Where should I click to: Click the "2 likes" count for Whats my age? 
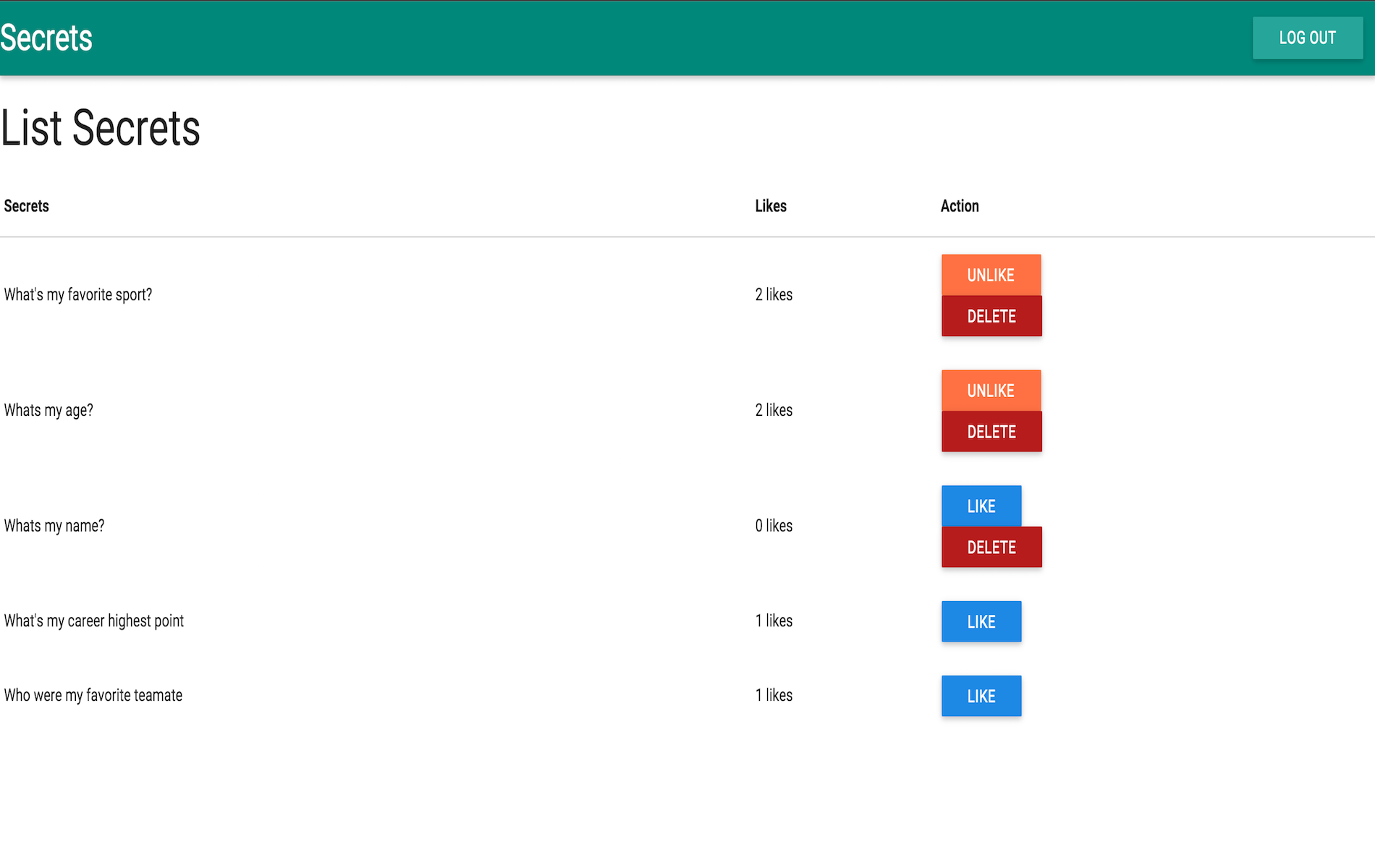pyautogui.click(x=774, y=411)
